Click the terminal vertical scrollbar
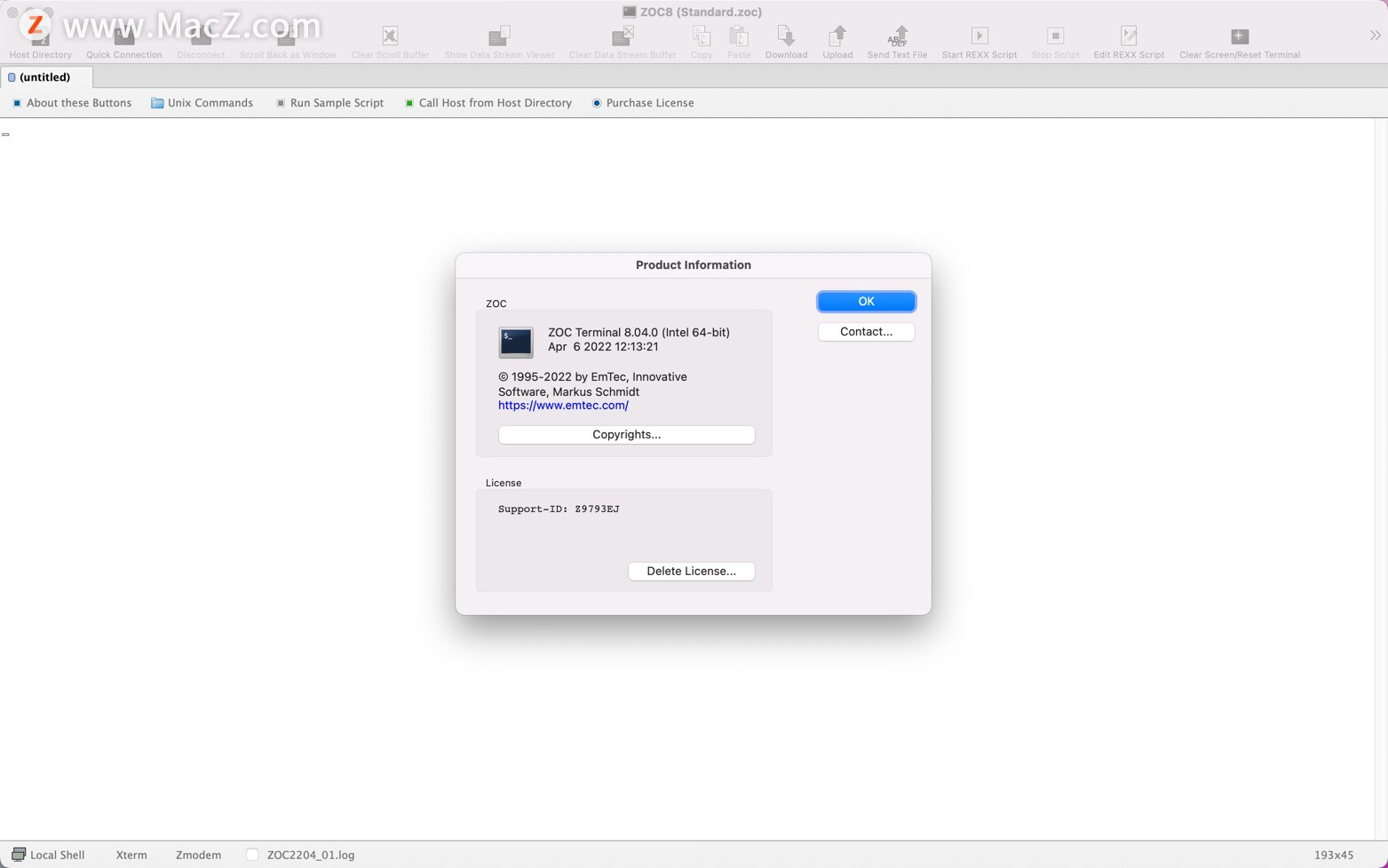The height and width of the screenshot is (868, 1388). tap(1381, 479)
